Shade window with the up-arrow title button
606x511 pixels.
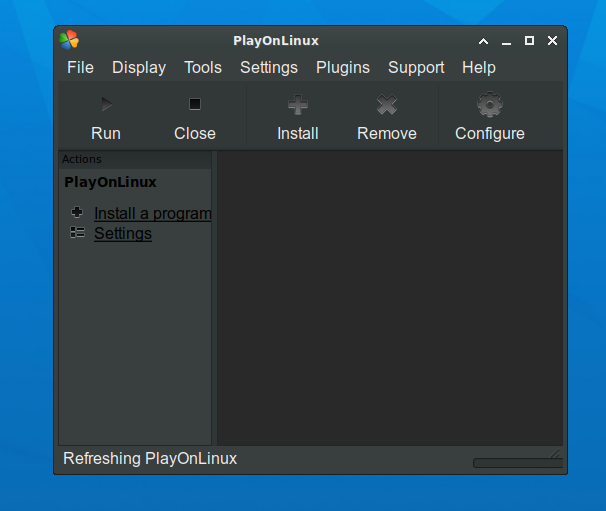(x=483, y=41)
